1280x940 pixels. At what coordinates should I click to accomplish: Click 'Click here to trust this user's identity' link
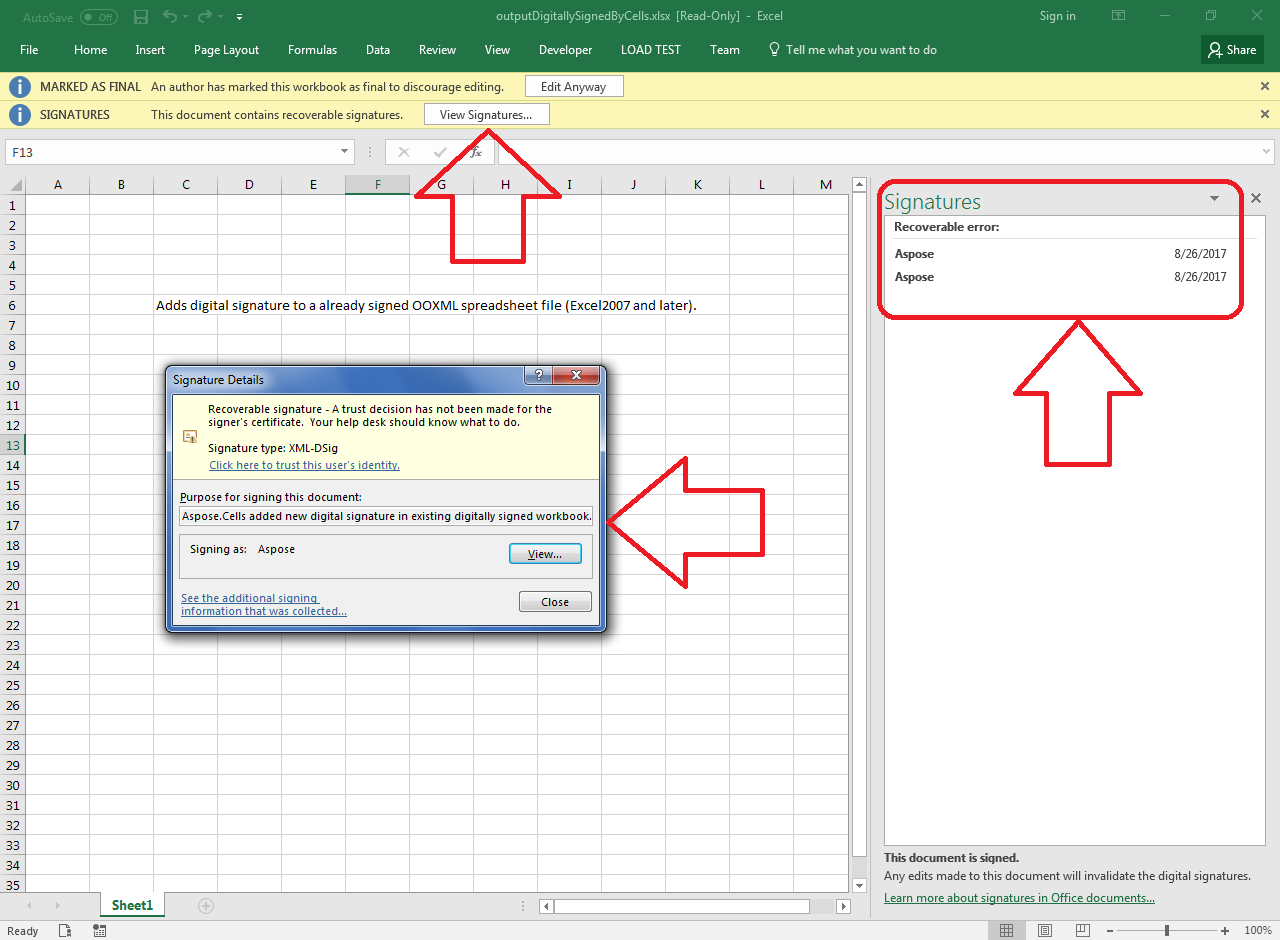(x=304, y=465)
